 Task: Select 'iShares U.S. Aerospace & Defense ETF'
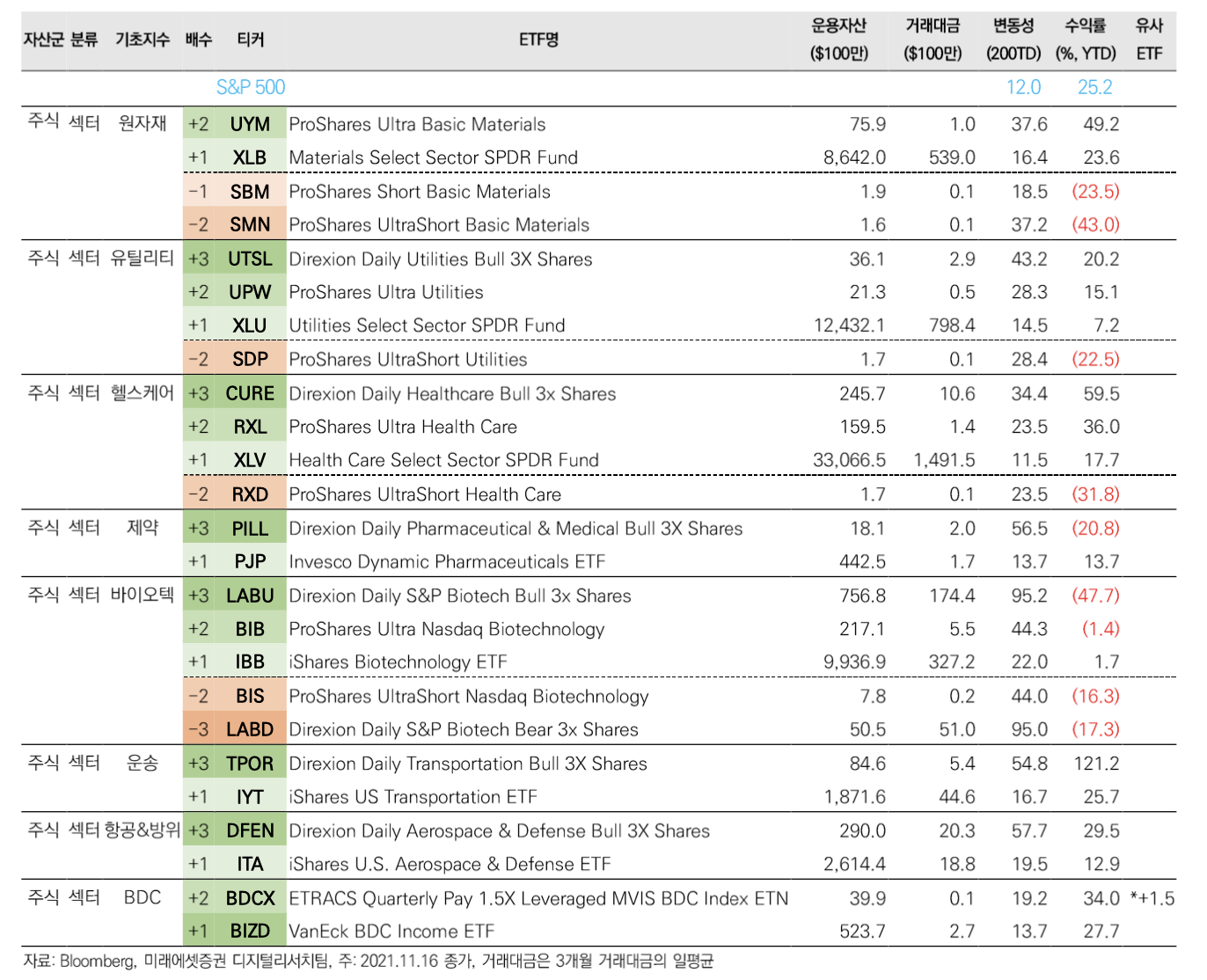point(450,864)
